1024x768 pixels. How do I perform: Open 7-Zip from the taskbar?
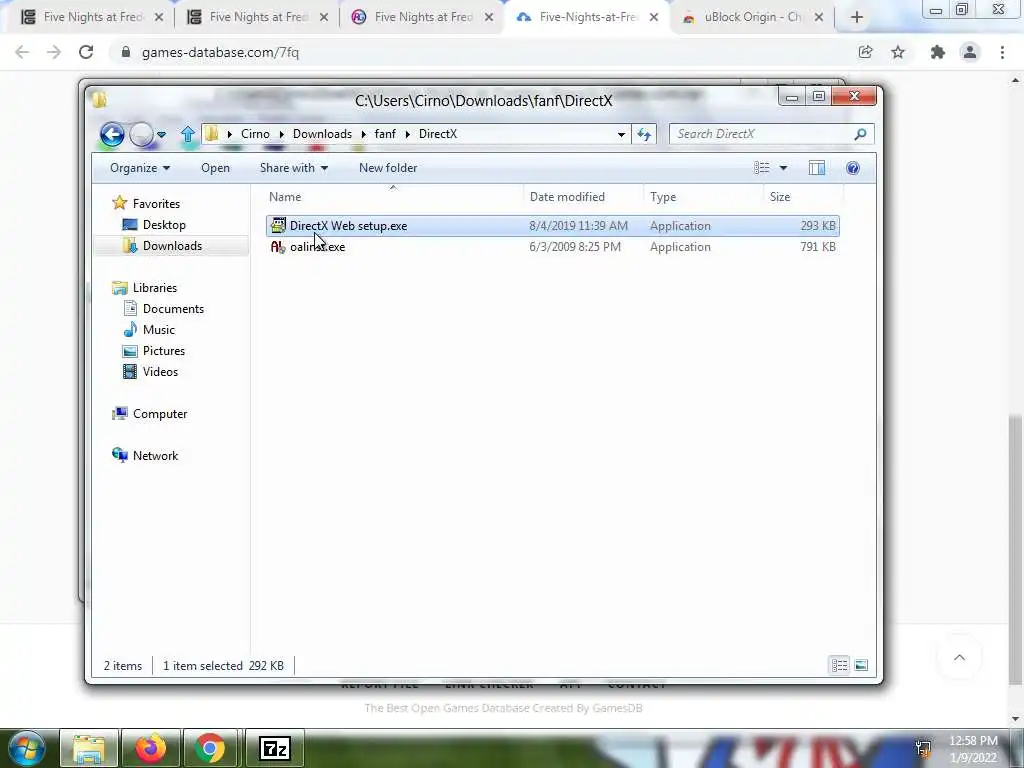(274, 748)
